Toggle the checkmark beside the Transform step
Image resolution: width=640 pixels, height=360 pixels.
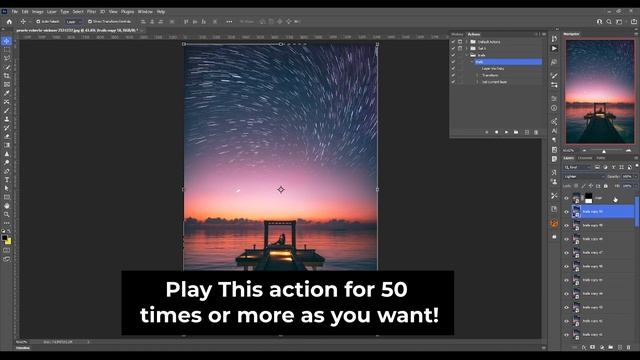click(x=453, y=75)
